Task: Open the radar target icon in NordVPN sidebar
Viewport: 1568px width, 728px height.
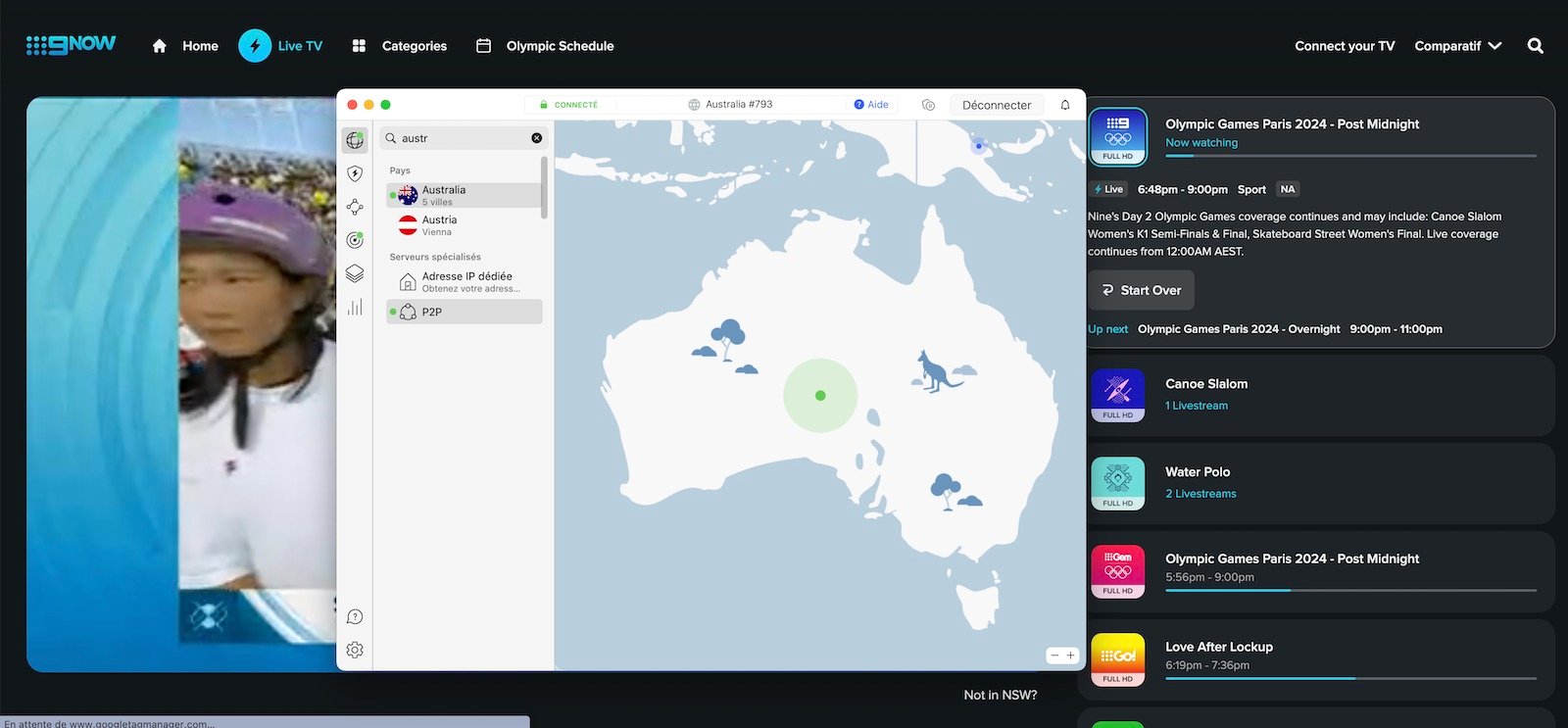Action: pos(355,240)
